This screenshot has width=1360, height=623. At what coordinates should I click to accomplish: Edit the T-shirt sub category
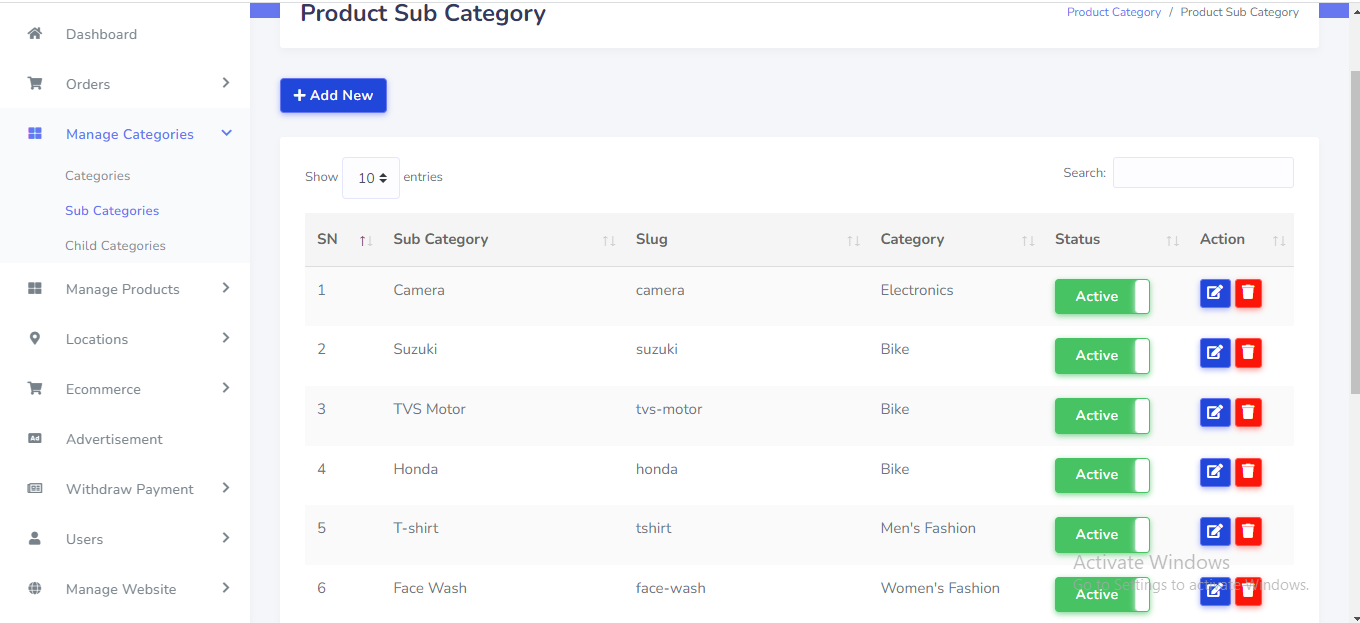1215,532
